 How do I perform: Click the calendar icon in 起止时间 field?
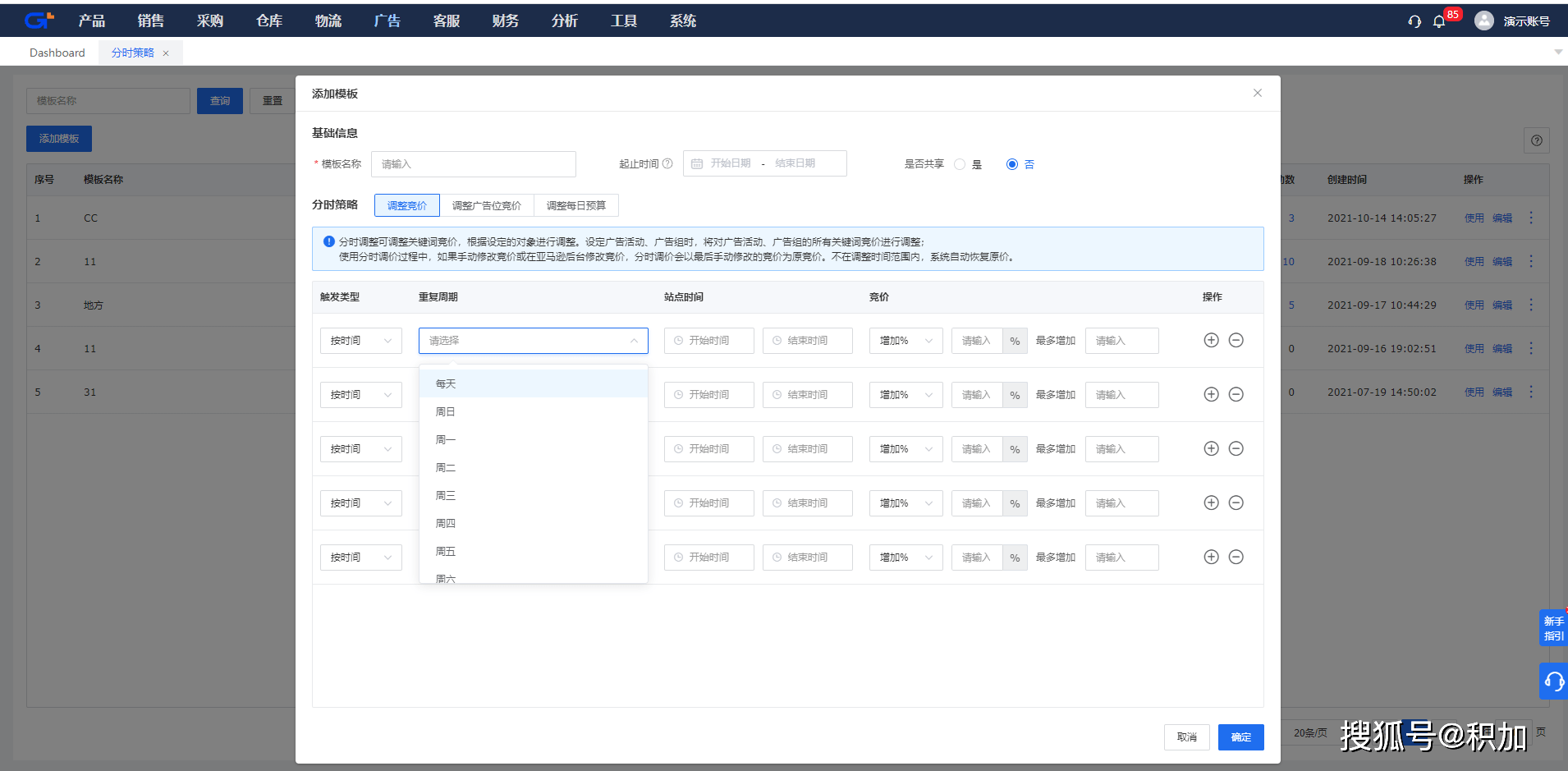pos(696,163)
